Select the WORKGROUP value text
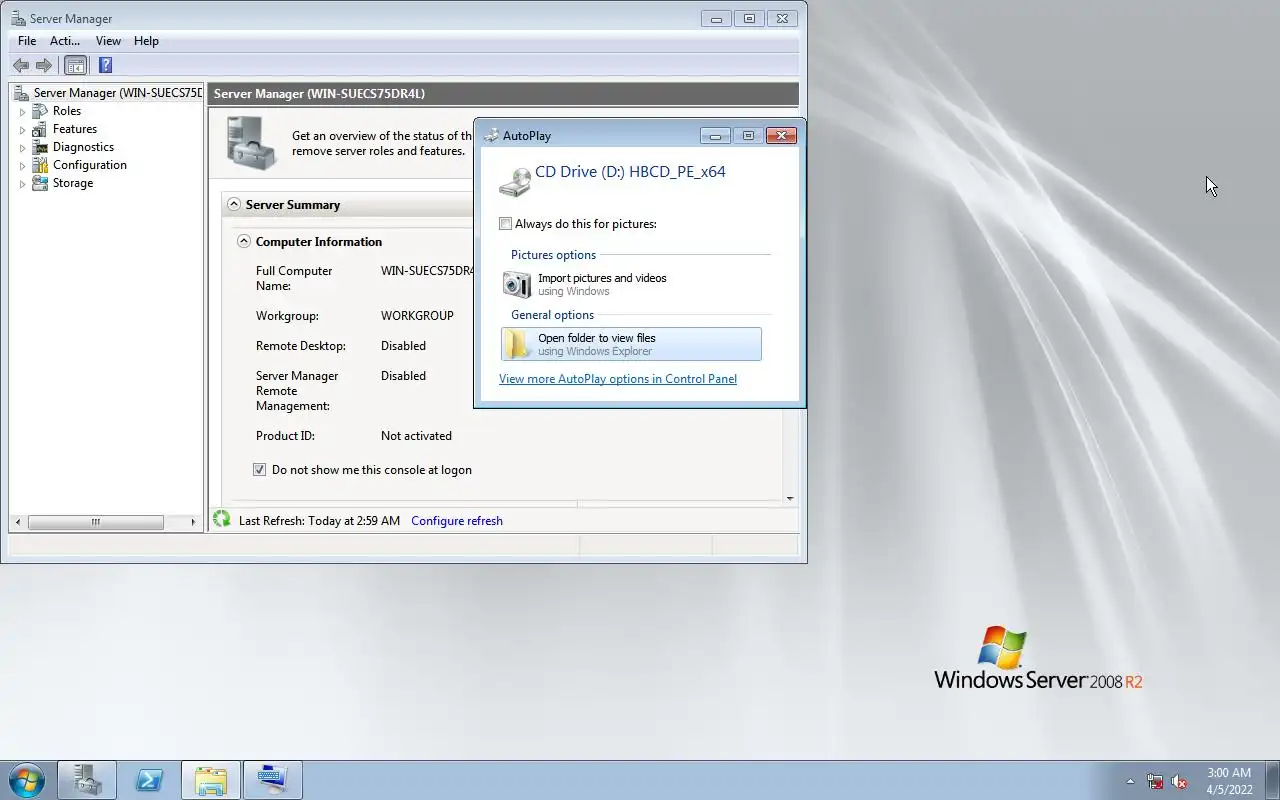 tap(417, 316)
